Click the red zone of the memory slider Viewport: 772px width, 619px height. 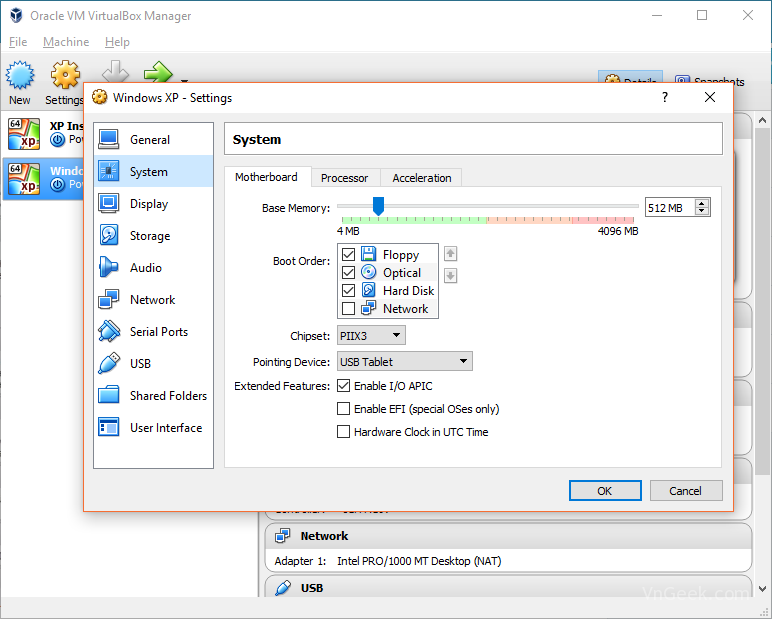click(603, 220)
